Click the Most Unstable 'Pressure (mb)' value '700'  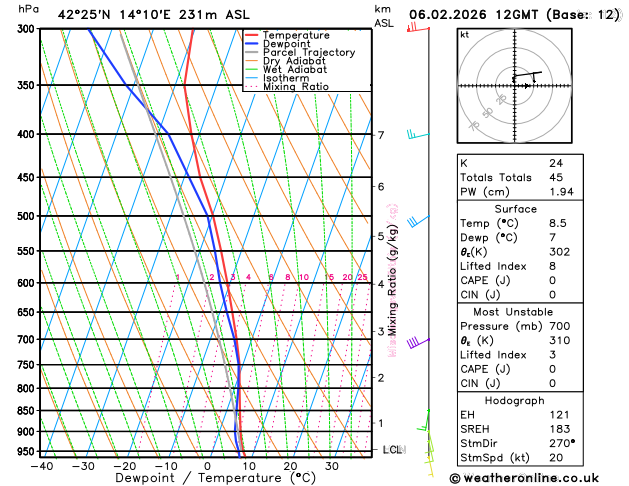560,326
